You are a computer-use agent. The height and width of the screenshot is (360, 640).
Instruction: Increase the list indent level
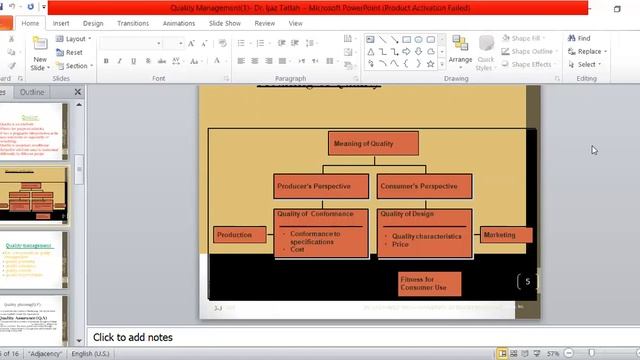pos(295,43)
